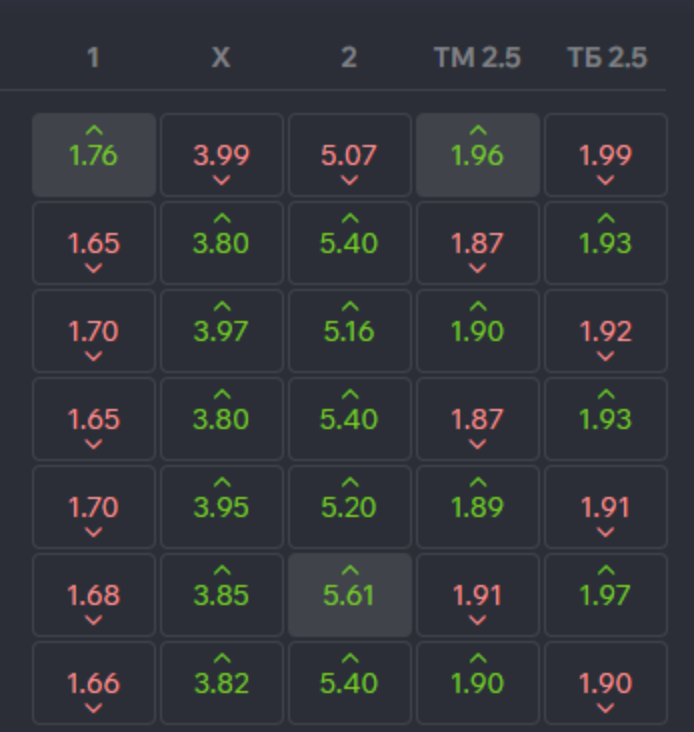Select the 3.82 draw odds cell
694x732 pixels.
point(222,683)
